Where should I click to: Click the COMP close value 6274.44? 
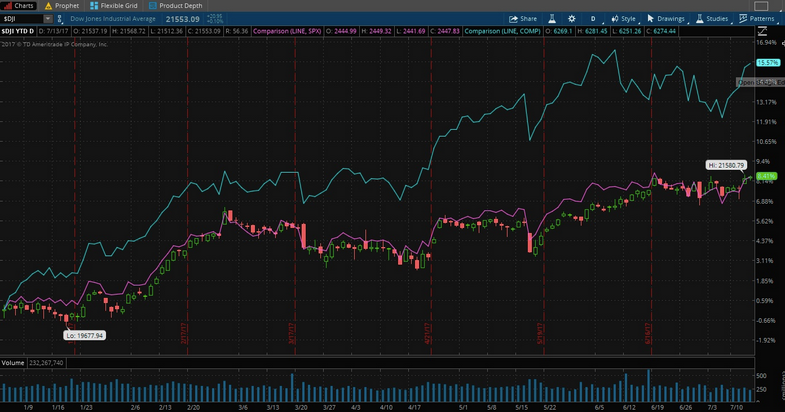pos(661,31)
